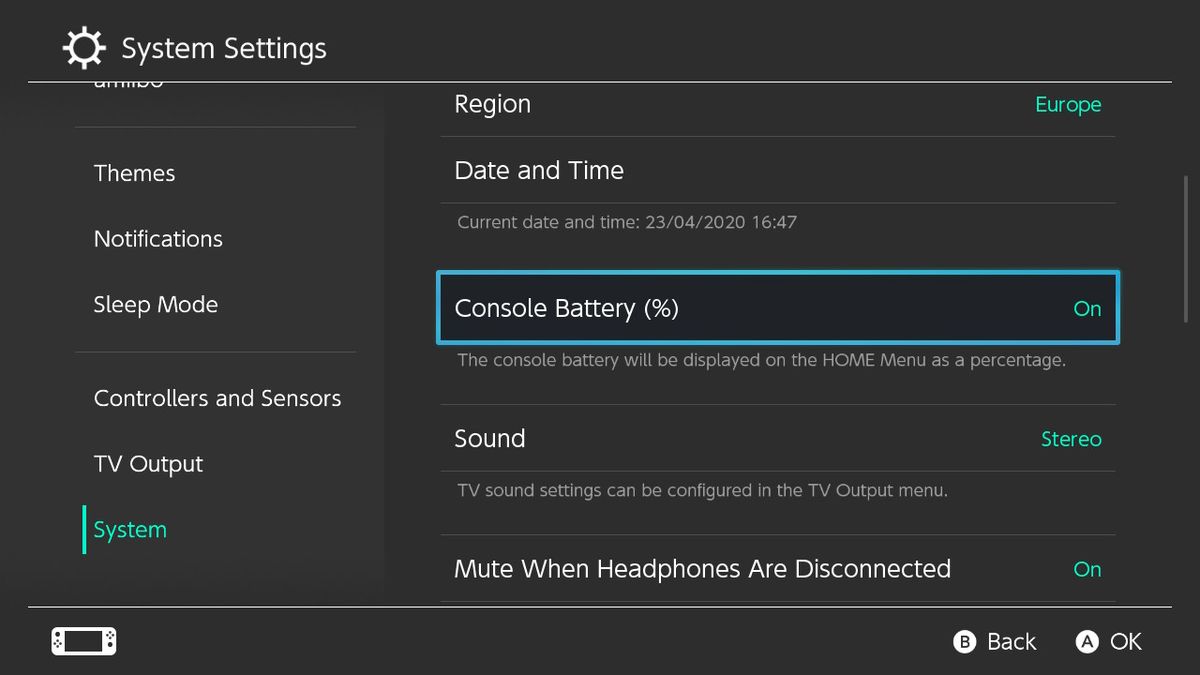This screenshot has width=1200, height=675.
Task: Click the System Settings gear icon
Action: click(x=84, y=47)
